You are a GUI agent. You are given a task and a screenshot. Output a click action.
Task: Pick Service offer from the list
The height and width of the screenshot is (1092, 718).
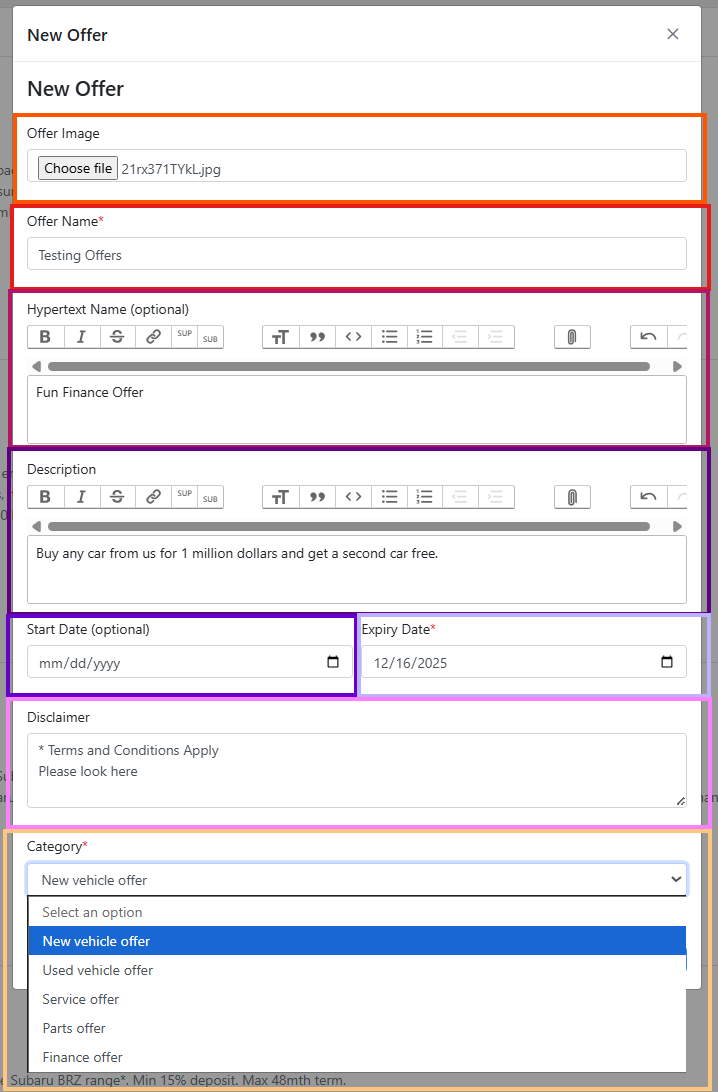pos(81,999)
